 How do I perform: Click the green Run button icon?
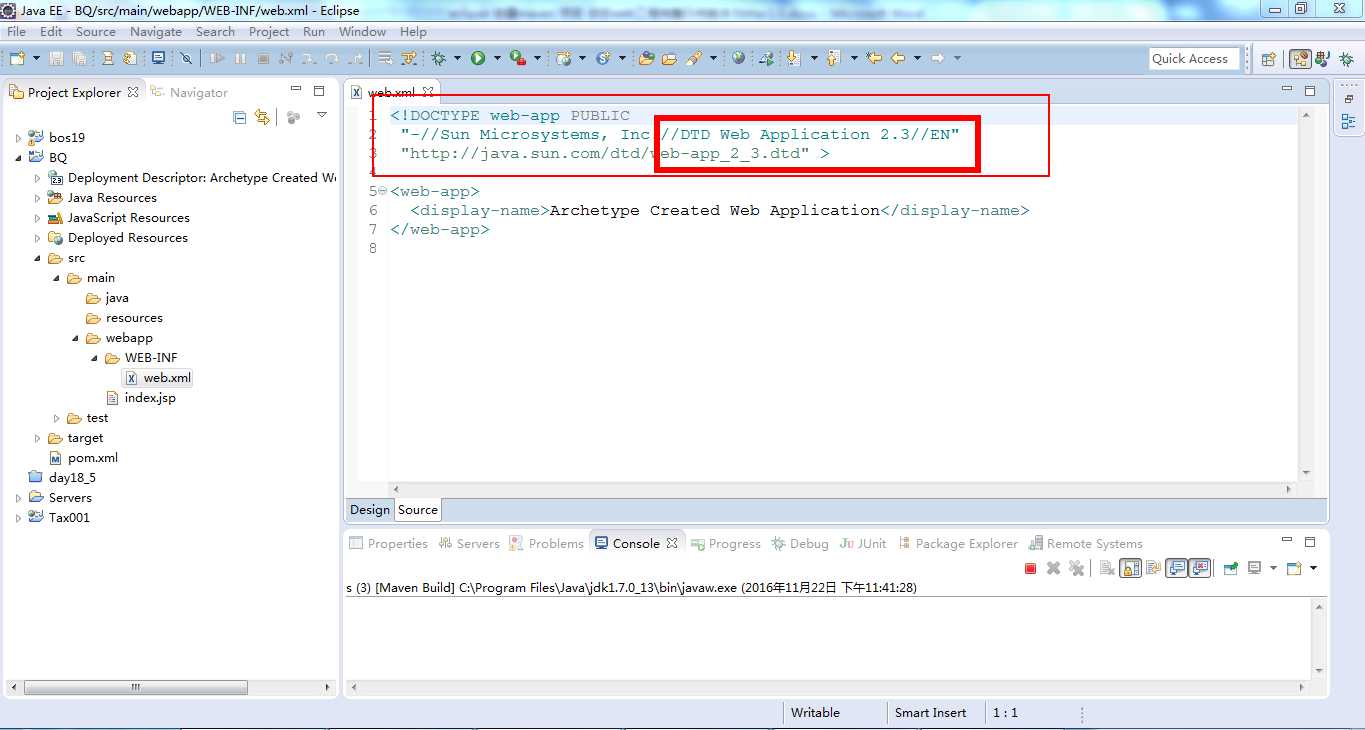coord(478,58)
